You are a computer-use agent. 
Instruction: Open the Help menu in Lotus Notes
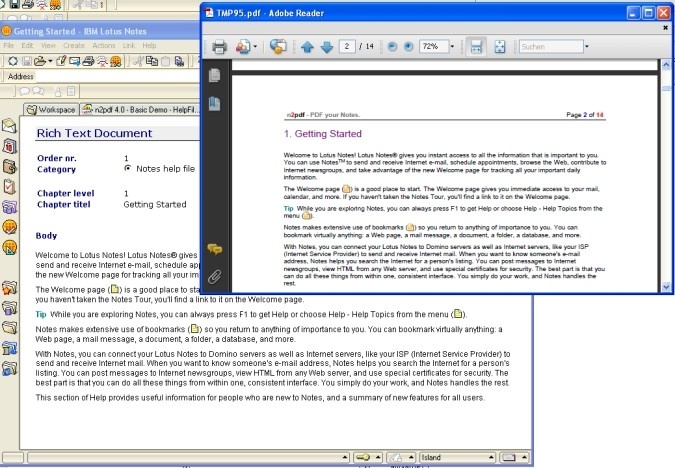click(x=149, y=45)
